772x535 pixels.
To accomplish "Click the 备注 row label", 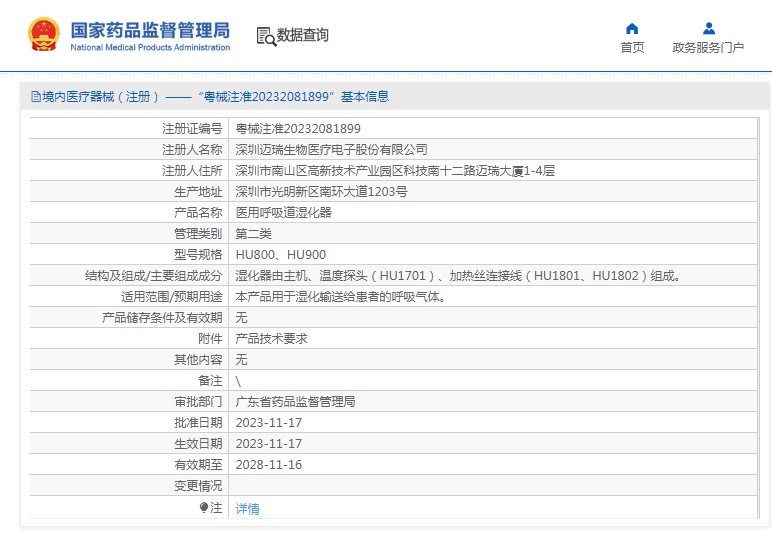I will (210, 381).
